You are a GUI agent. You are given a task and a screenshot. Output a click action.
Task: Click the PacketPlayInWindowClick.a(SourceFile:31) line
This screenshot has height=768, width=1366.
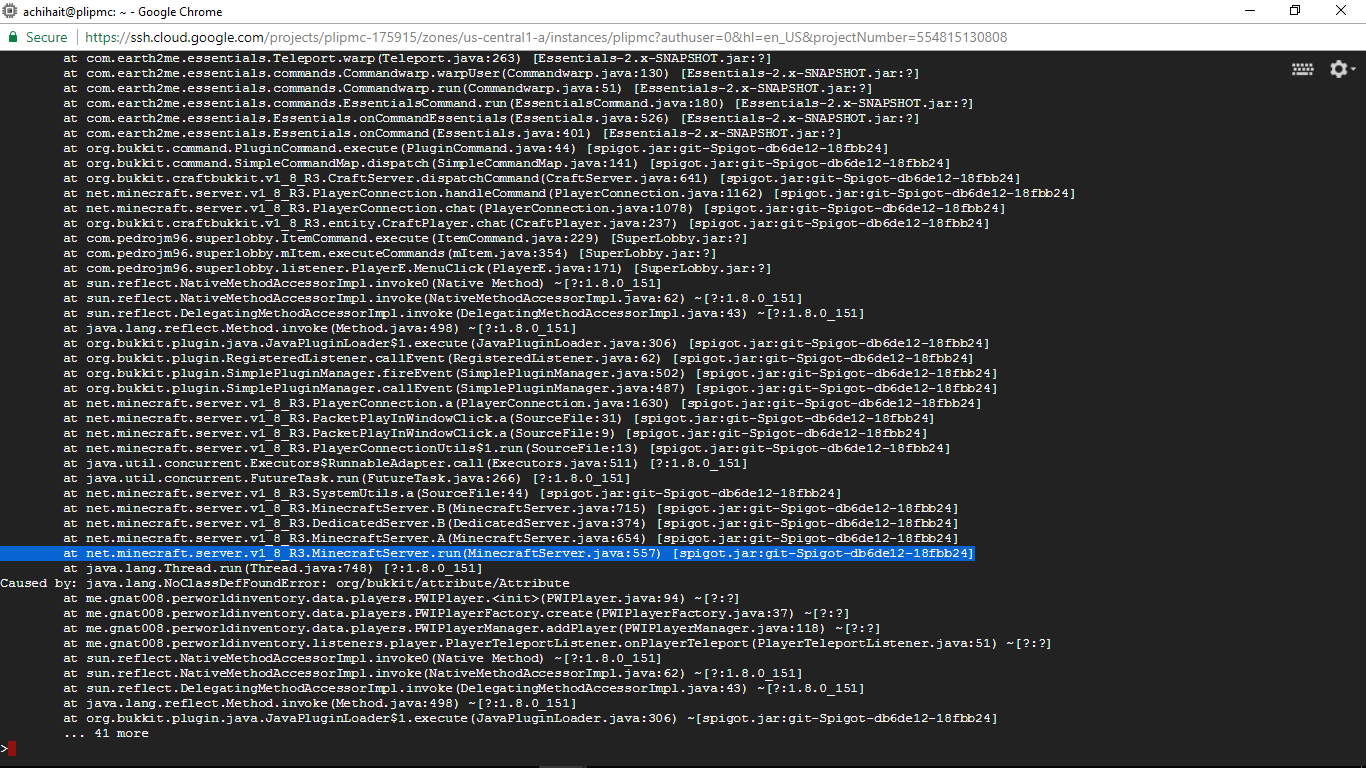pyautogui.click(x=499, y=418)
